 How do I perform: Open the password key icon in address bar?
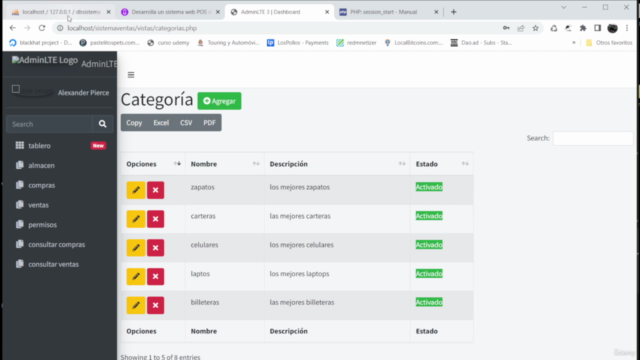(506, 28)
